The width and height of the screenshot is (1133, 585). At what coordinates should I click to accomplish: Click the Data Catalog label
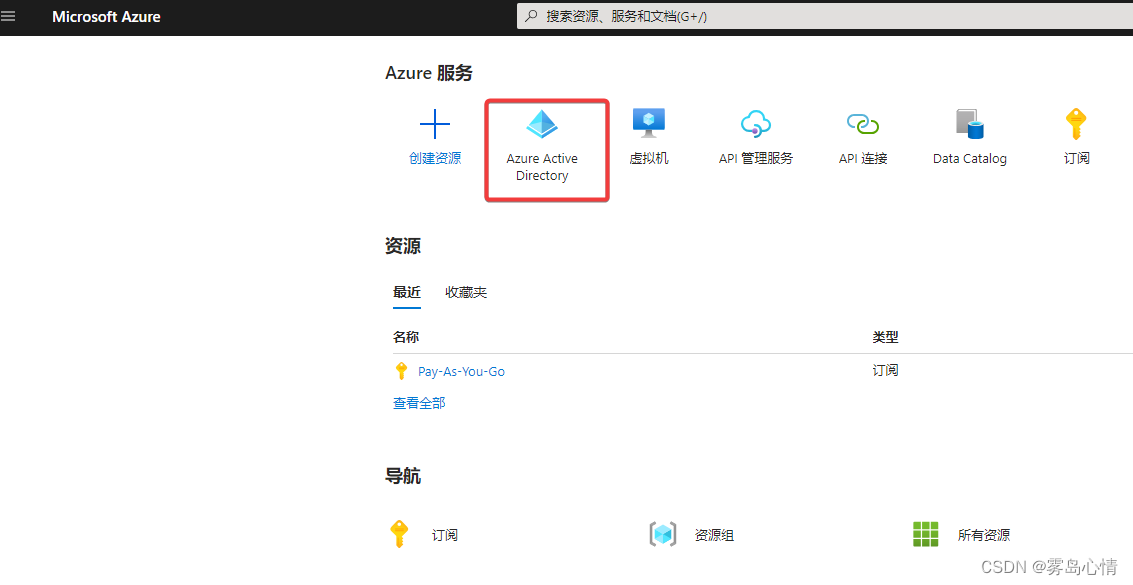tap(970, 158)
